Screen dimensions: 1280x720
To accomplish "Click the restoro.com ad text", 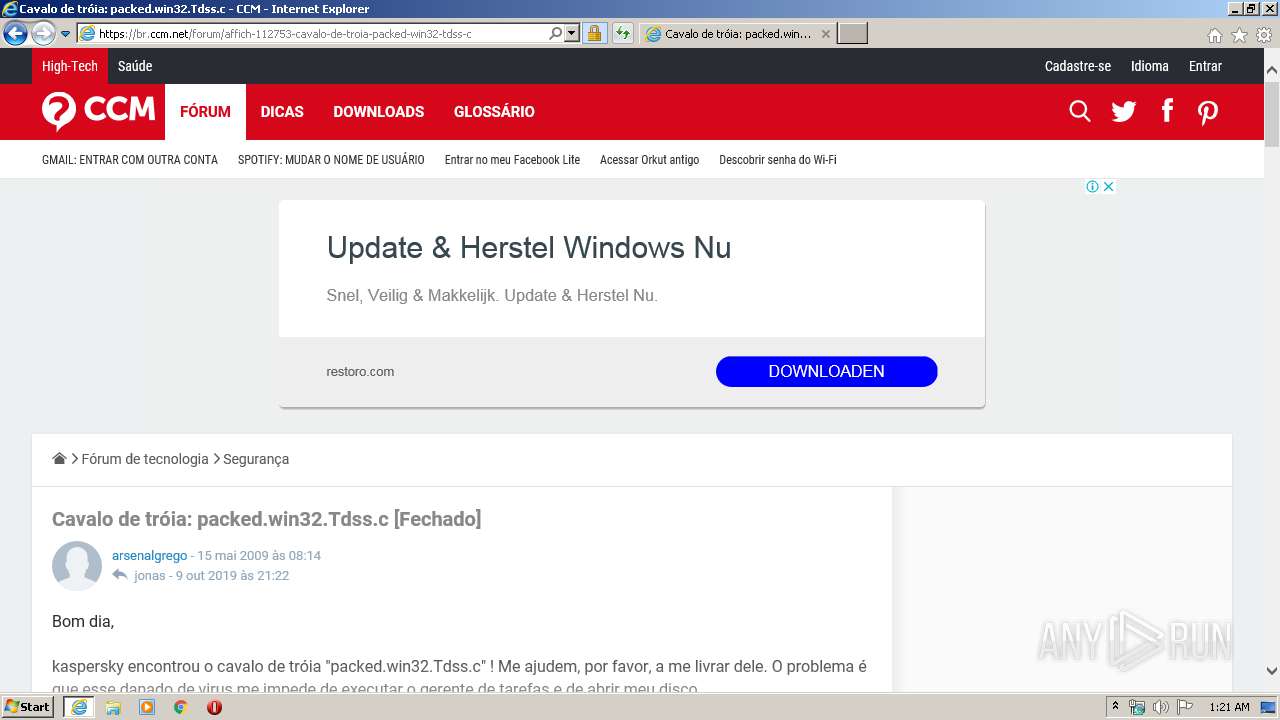I will pos(360,371).
